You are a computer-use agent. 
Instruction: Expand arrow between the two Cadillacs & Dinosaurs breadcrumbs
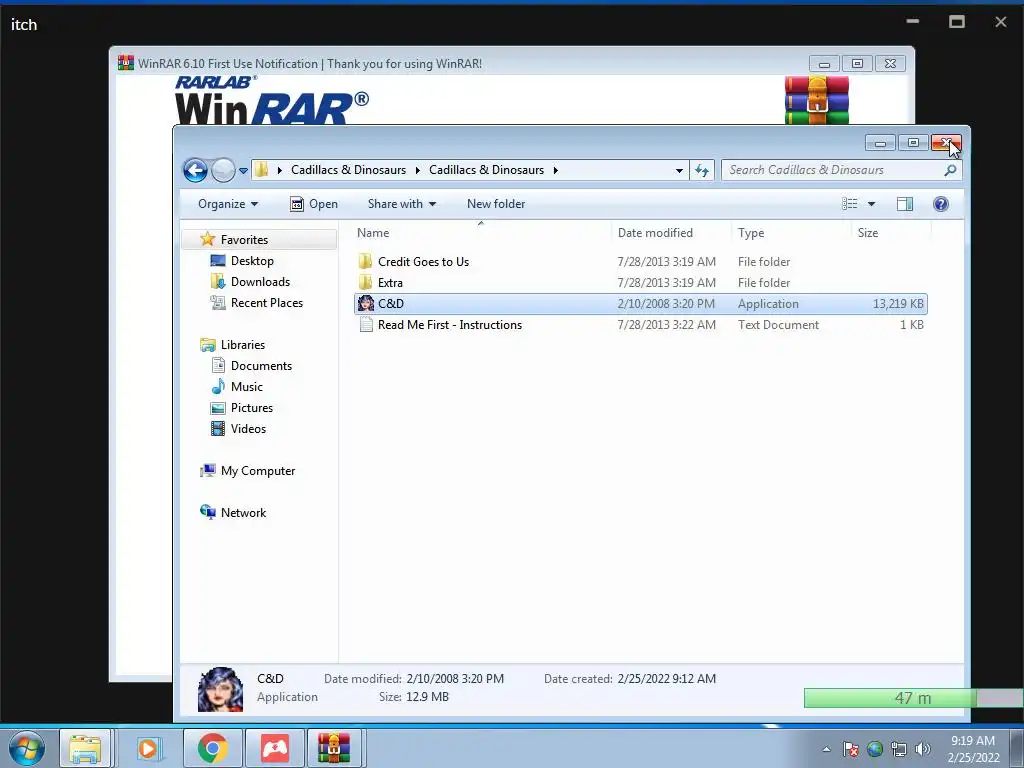417,170
